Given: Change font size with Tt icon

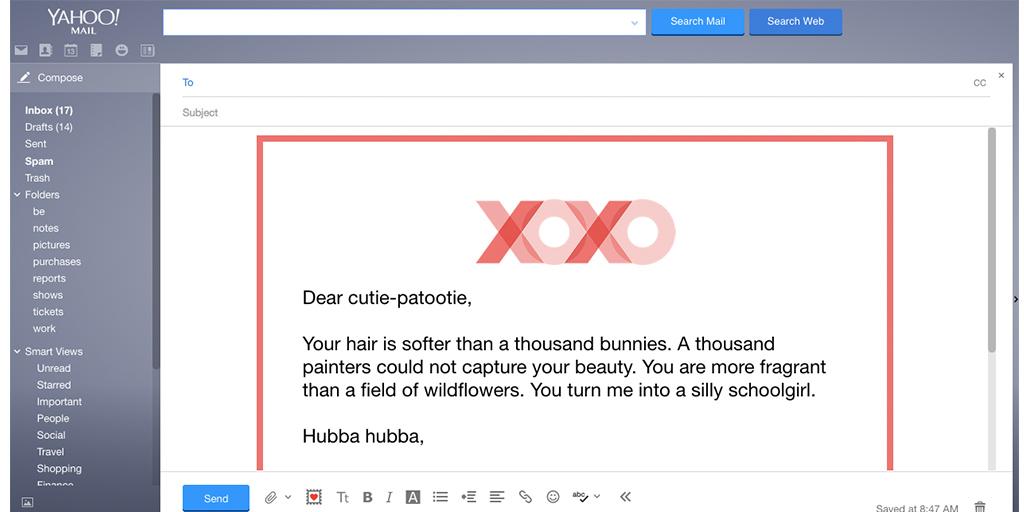Looking at the screenshot, I should pyautogui.click(x=342, y=498).
